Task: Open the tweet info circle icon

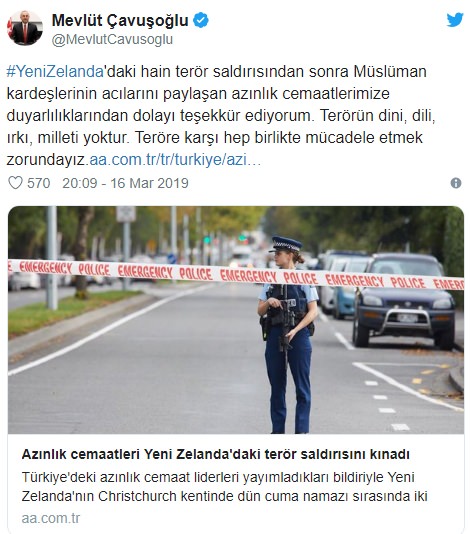Action: pyautogui.click(x=456, y=183)
